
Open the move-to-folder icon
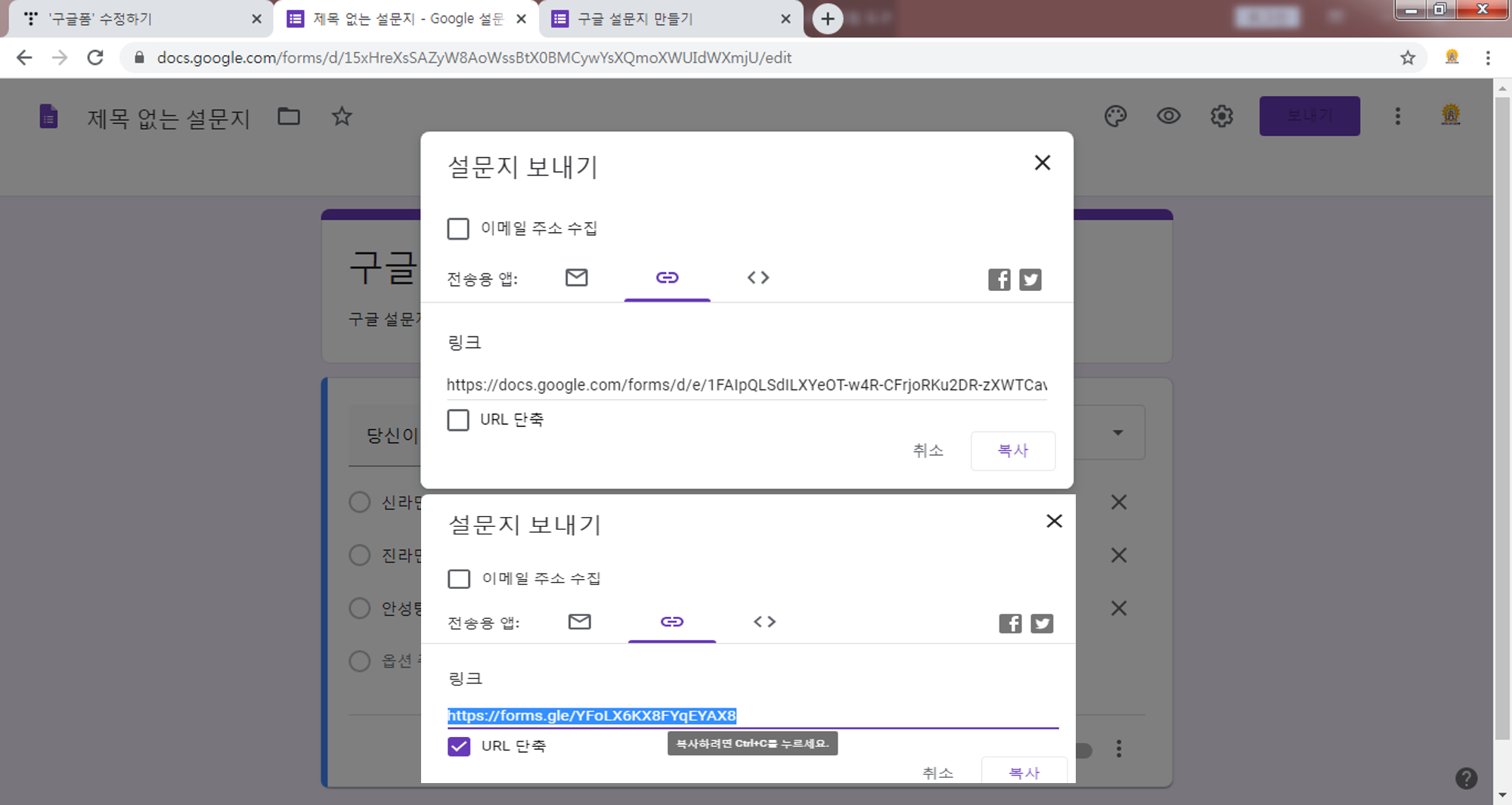(x=289, y=116)
